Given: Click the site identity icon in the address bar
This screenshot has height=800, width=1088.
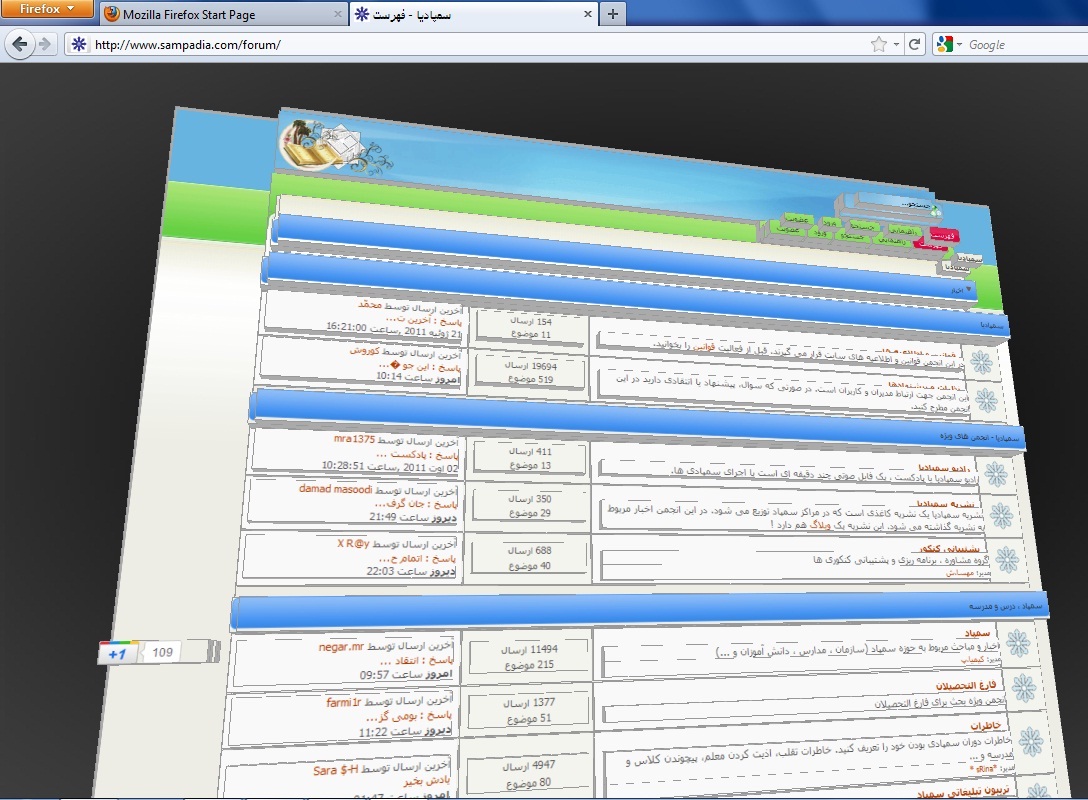Looking at the screenshot, I should 79,44.
